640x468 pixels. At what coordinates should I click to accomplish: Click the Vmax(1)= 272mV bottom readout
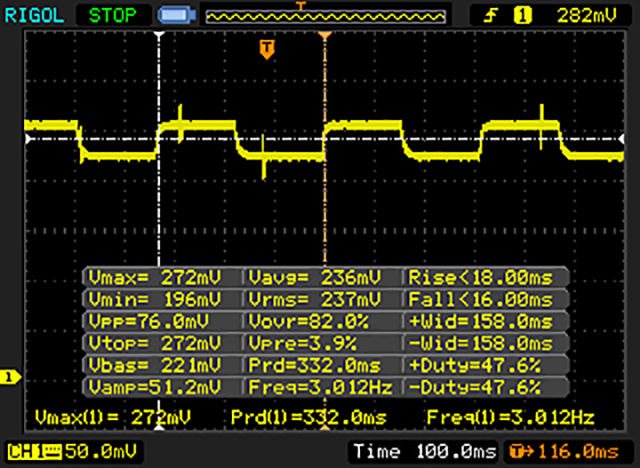point(113,417)
